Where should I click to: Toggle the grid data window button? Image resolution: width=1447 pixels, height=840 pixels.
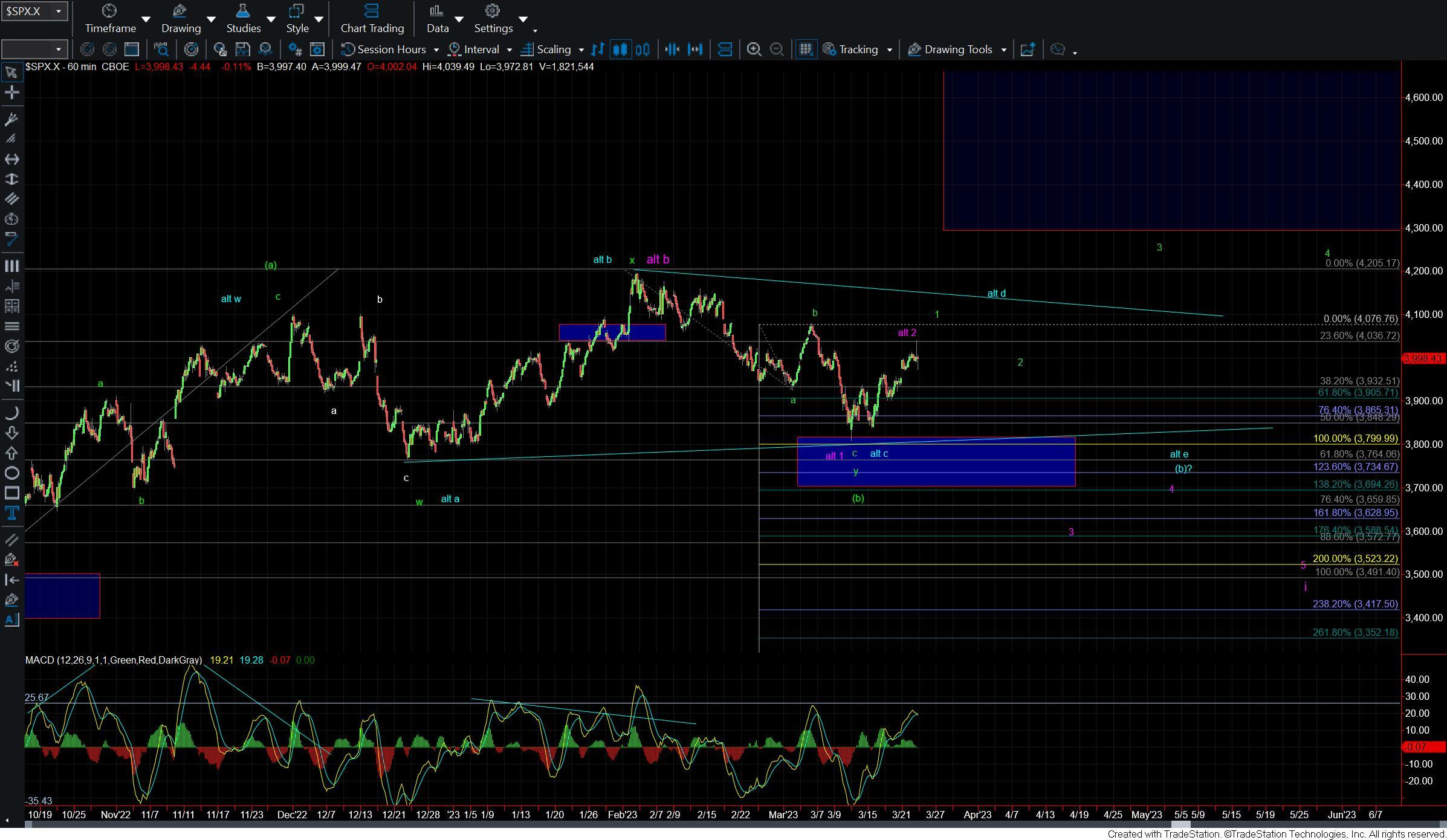(x=805, y=50)
